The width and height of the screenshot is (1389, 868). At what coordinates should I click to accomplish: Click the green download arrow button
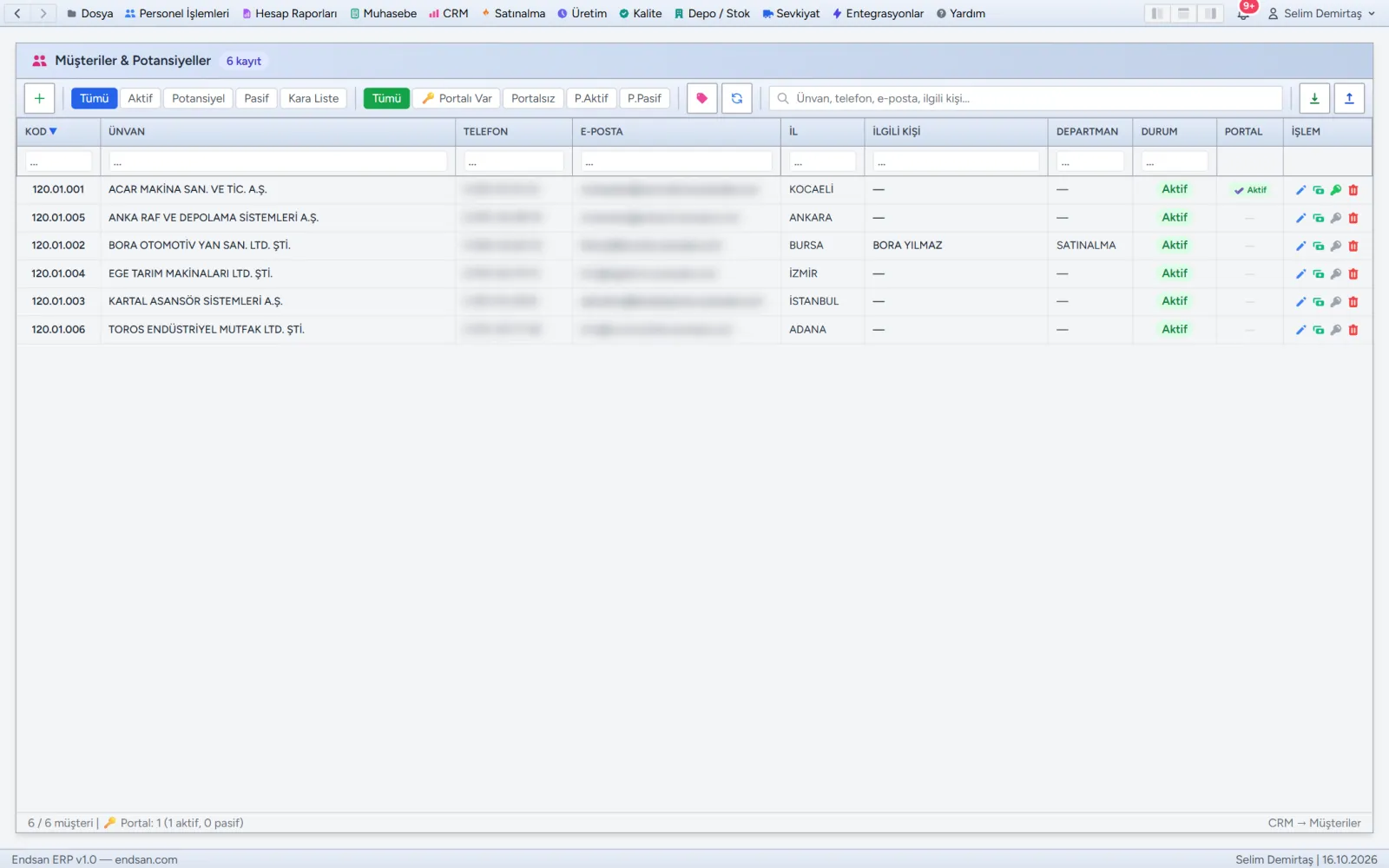(x=1314, y=98)
